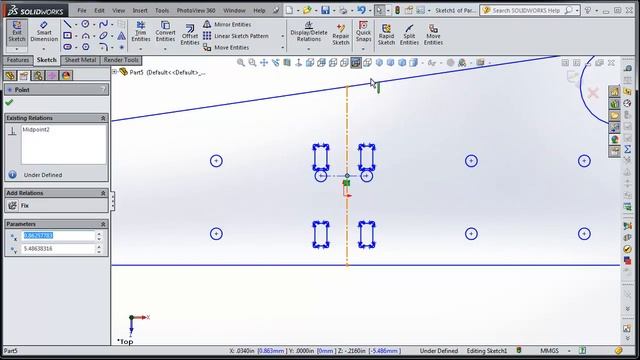
Task: Open Linear Sketch Pattern dropdown arrow
Action: pos(282,36)
